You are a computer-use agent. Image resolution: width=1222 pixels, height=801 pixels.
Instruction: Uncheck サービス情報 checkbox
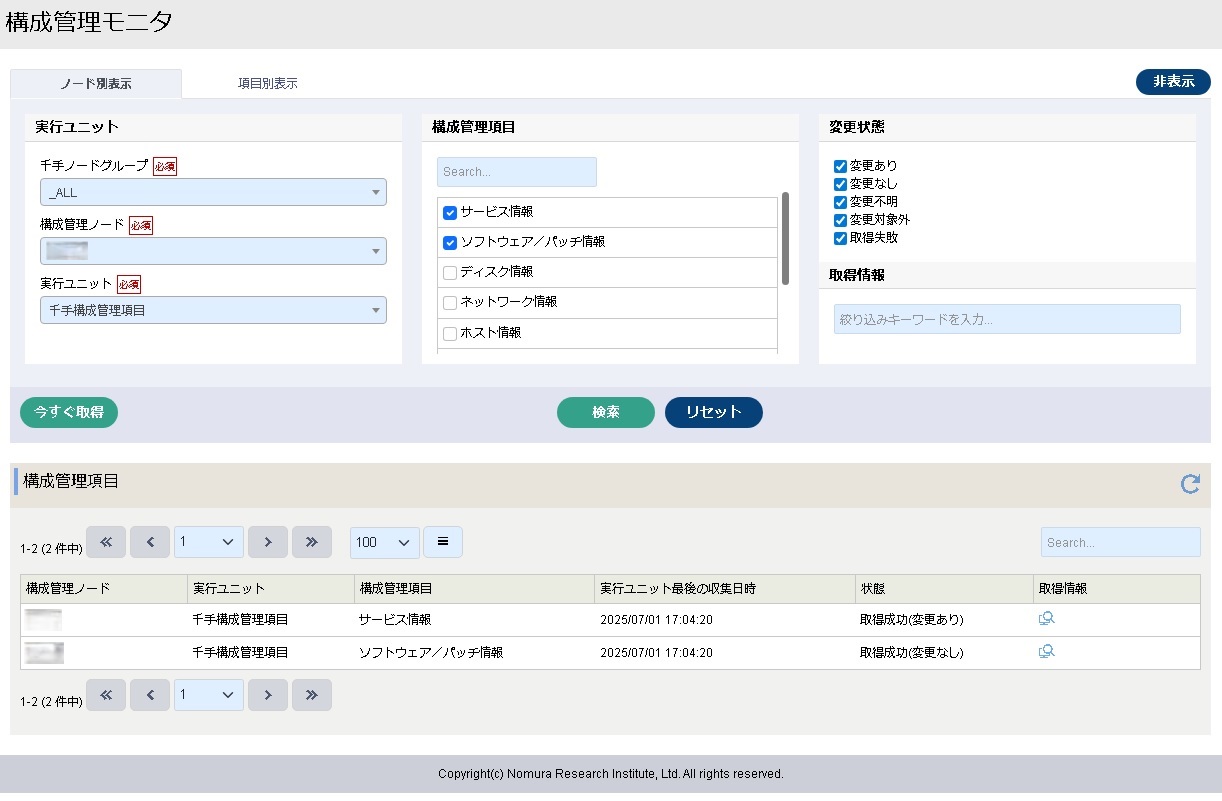click(x=450, y=213)
